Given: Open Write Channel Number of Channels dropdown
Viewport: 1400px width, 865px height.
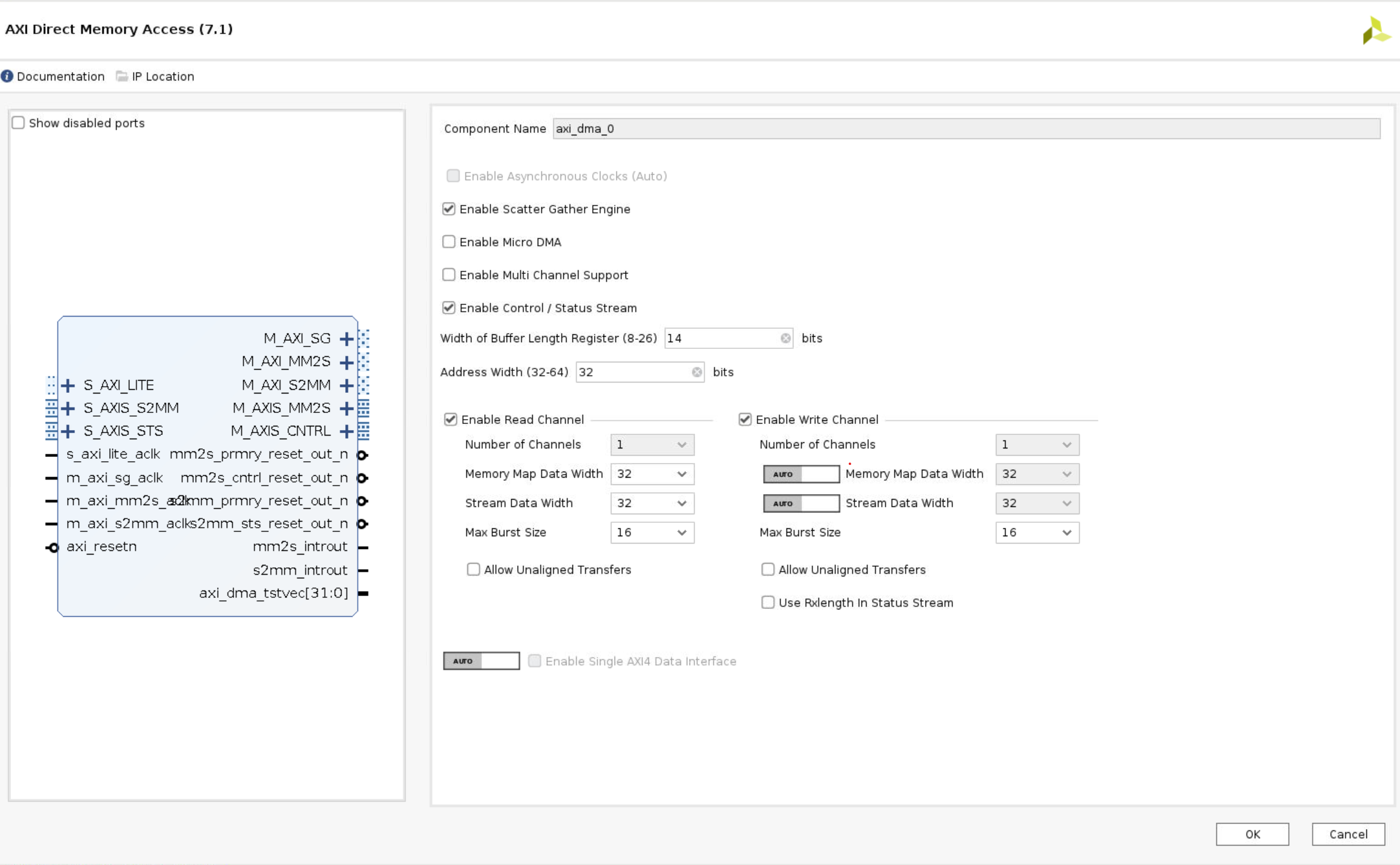Looking at the screenshot, I should [x=1037, y=445].
